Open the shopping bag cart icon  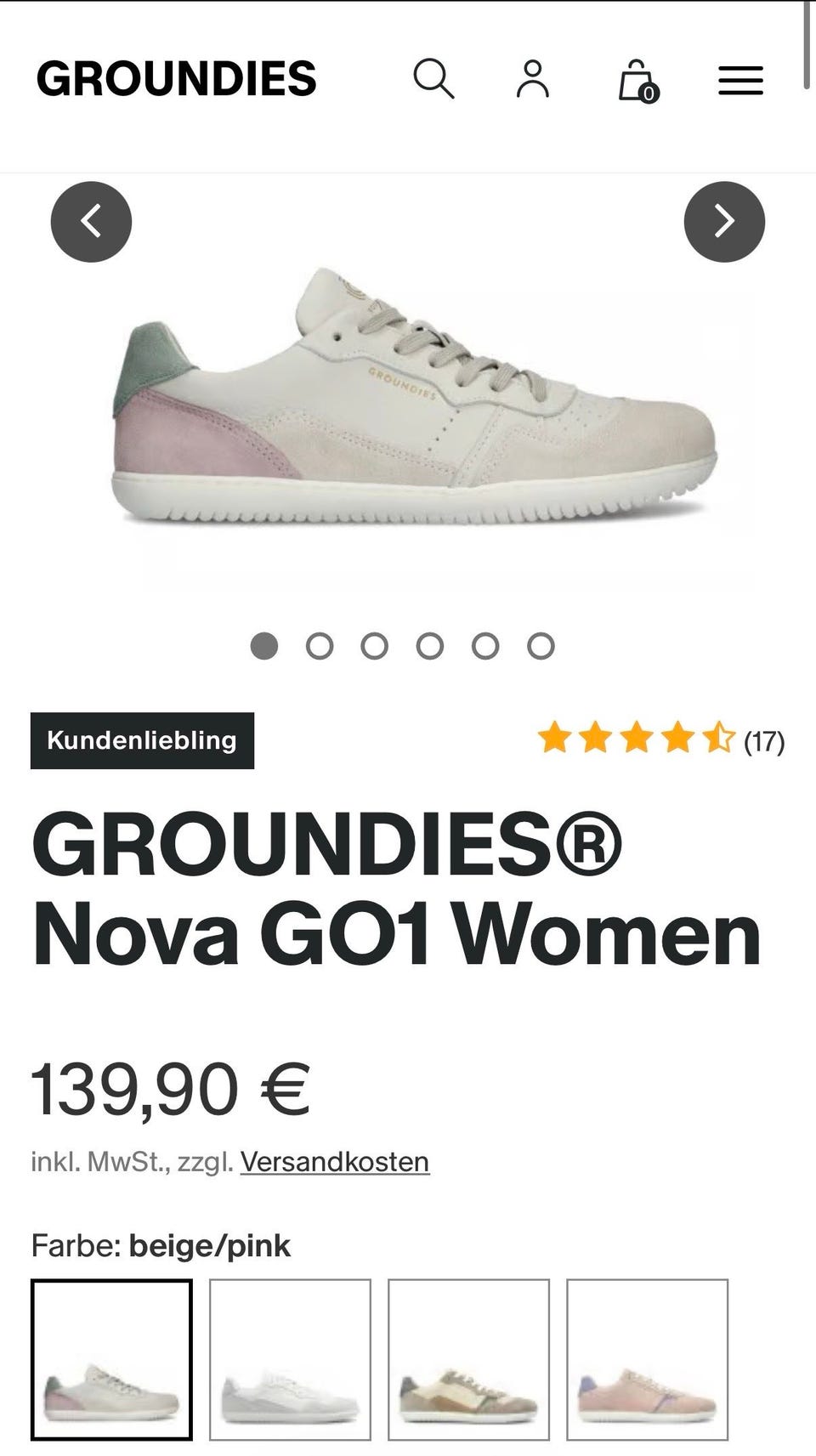637,81
